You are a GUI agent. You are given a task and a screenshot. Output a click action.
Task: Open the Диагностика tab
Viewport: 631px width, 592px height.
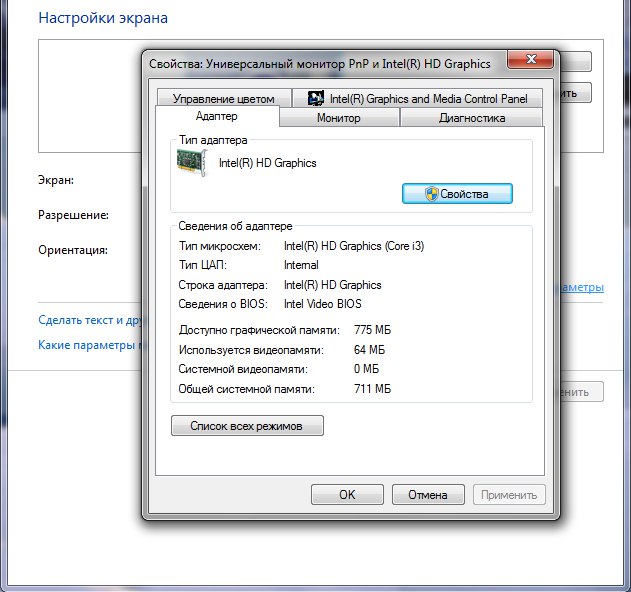pos(472,118)
